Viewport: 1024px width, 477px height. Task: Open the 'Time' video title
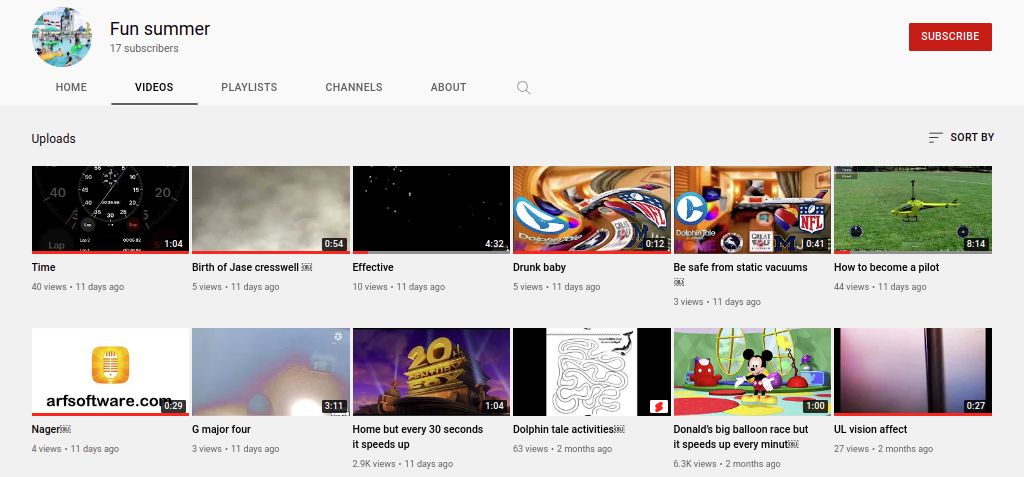point(44,267)
